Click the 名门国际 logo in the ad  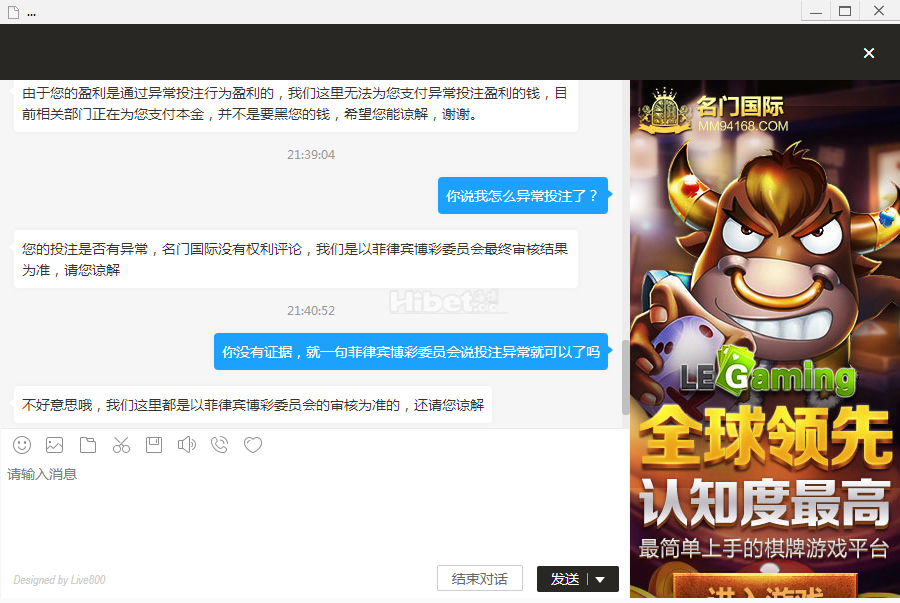coord(717,111)
